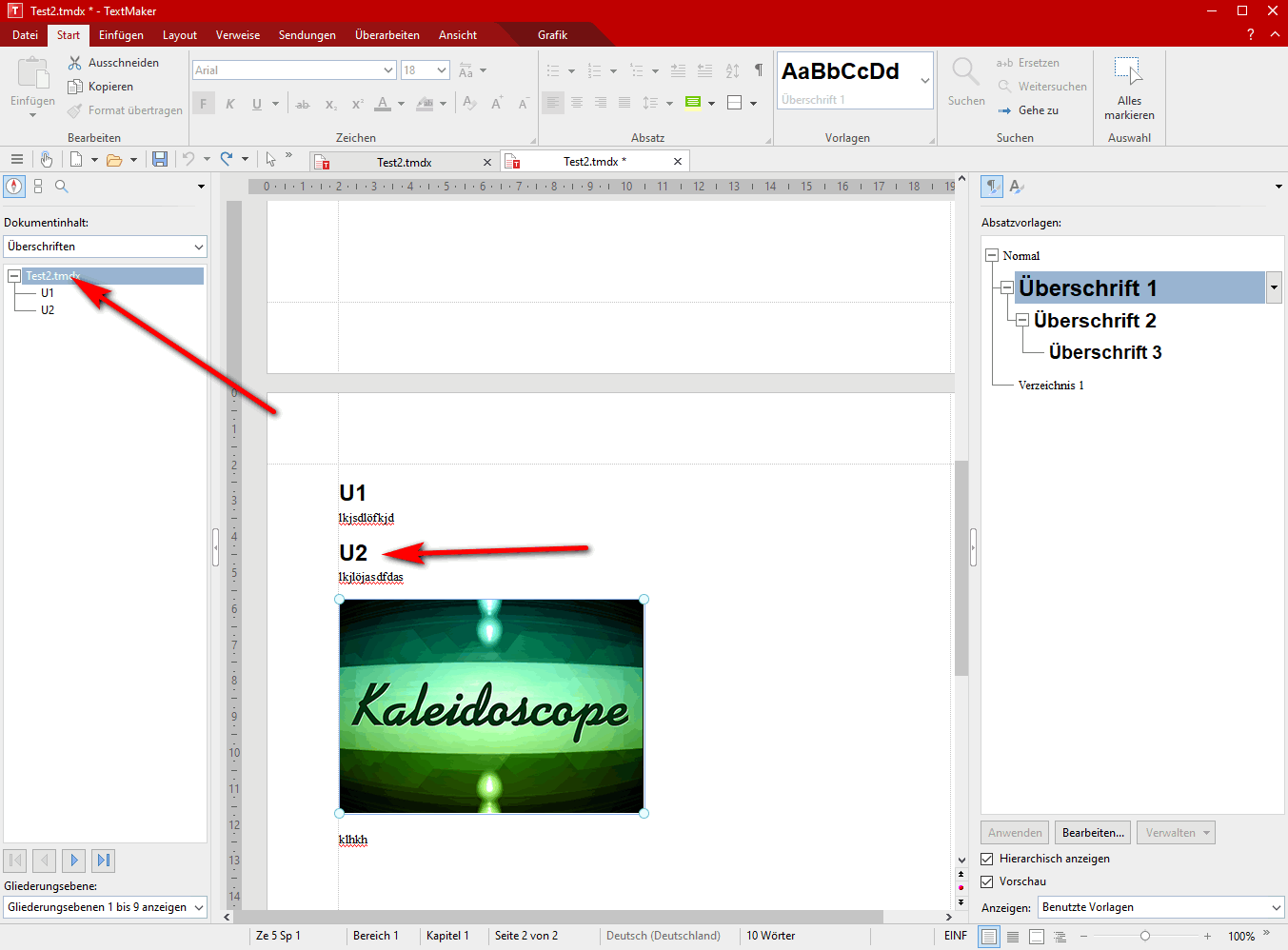Click the font color A button
This screenshot has width=1288, height=950.
(383, 104)
